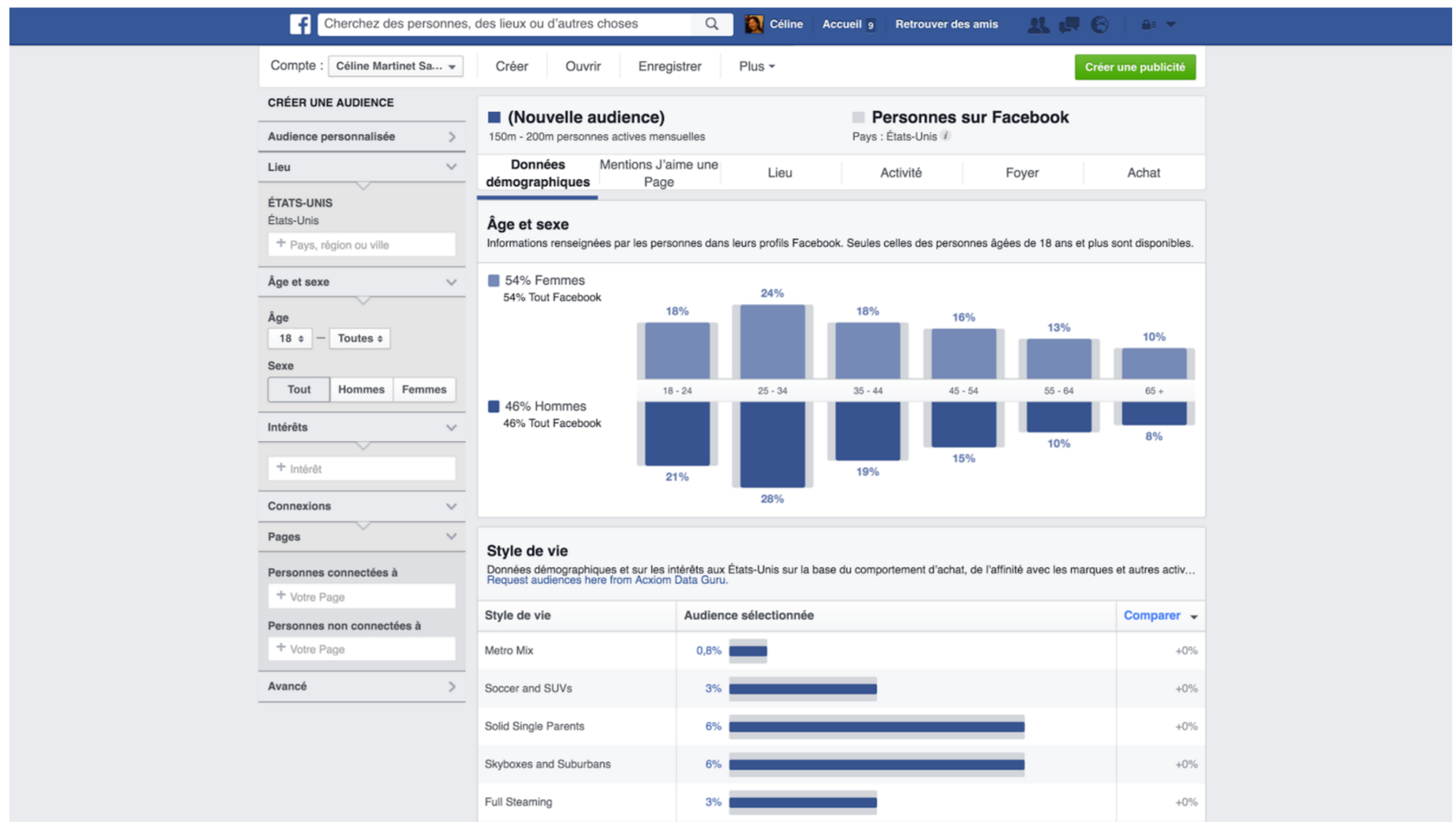The height and width of the screenshot is (825, 1456).
Task: Collapse the Lieu section
Action: [362, 167]
